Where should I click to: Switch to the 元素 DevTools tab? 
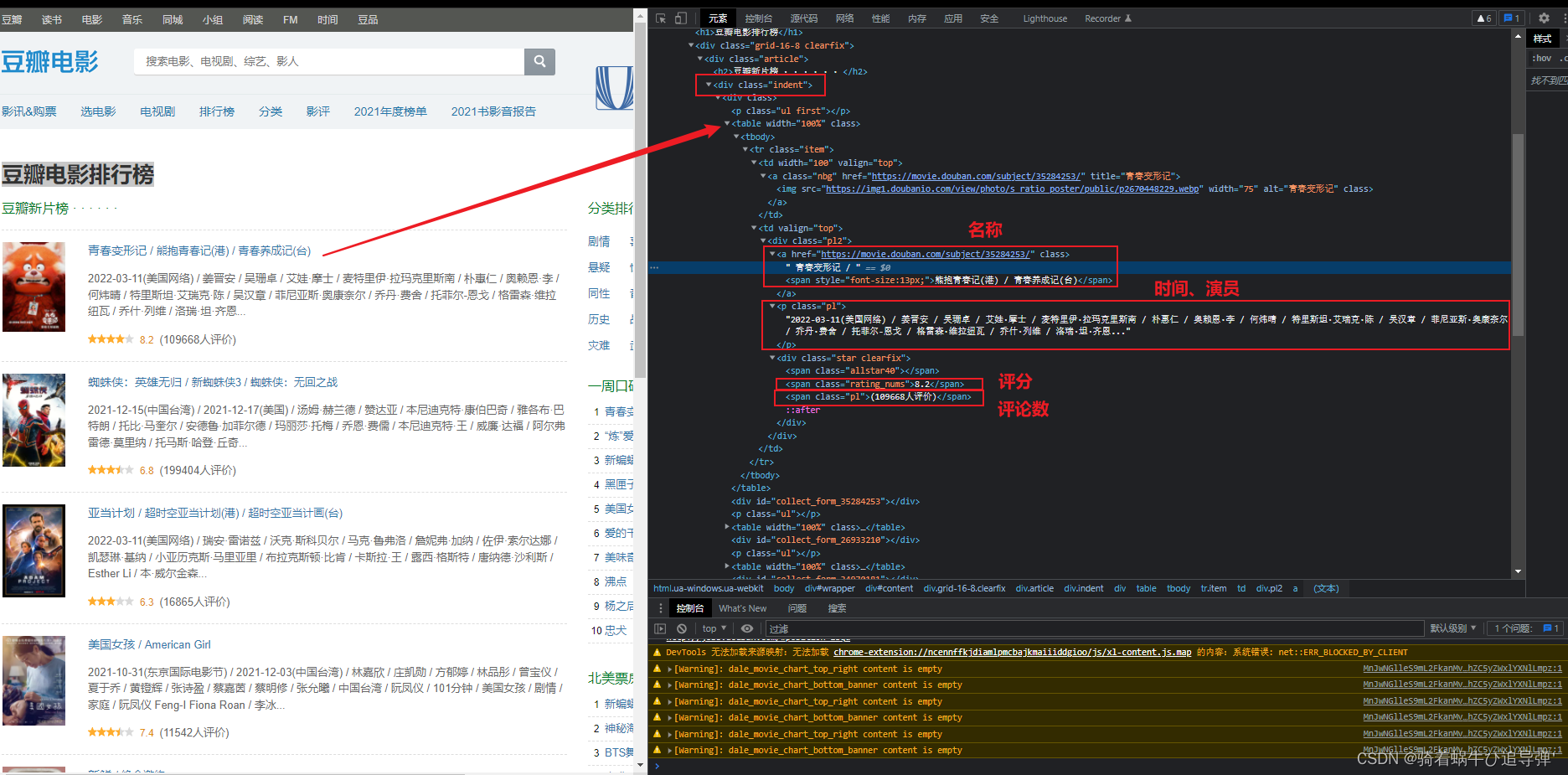point(718,18)
